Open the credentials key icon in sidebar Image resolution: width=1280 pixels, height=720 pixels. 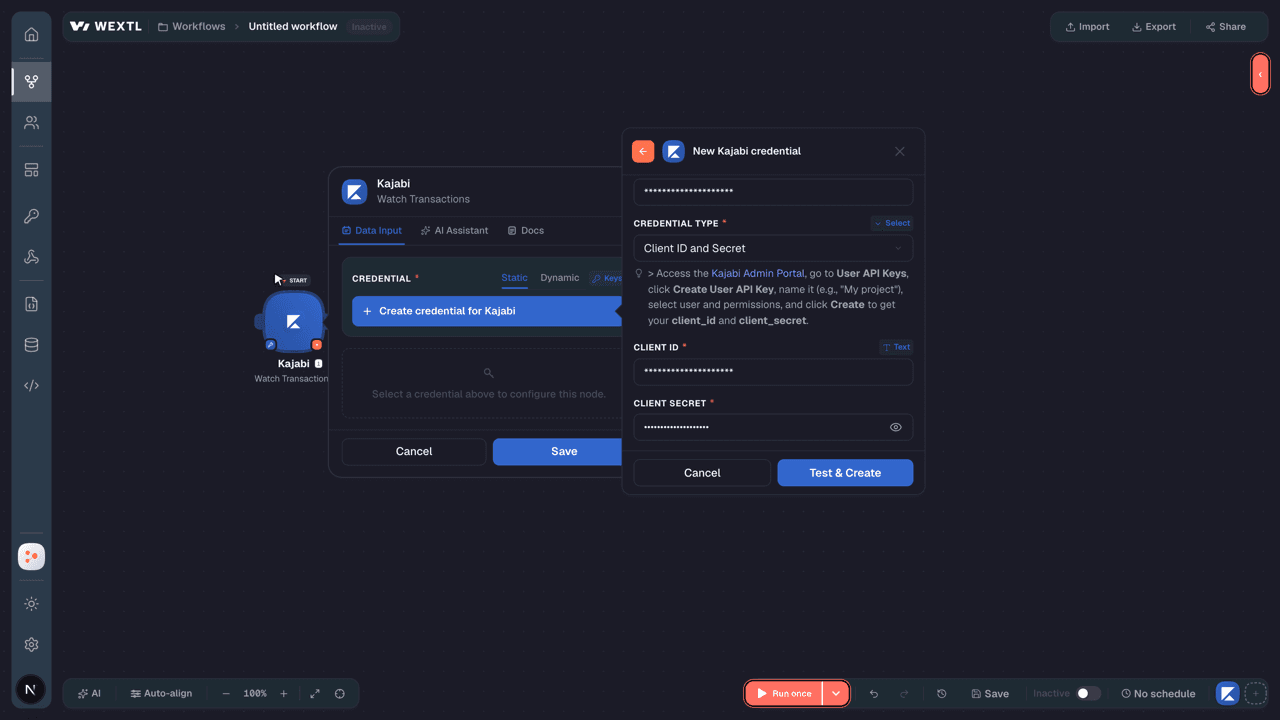point(31,216)
